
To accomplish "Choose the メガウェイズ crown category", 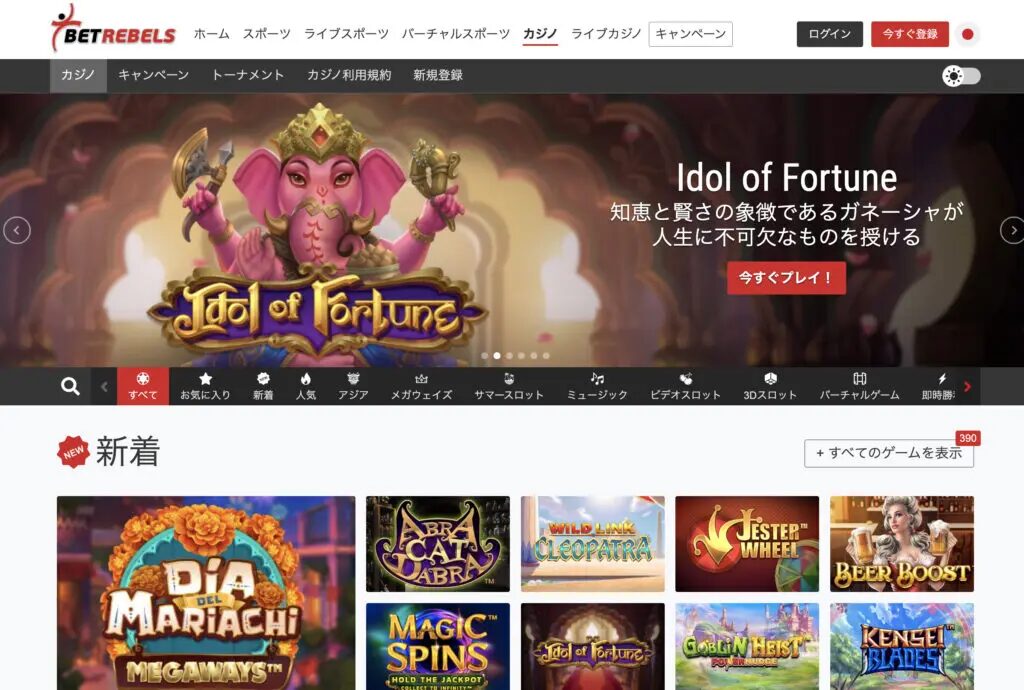I will pyautogui.click(x=421, y=386).
